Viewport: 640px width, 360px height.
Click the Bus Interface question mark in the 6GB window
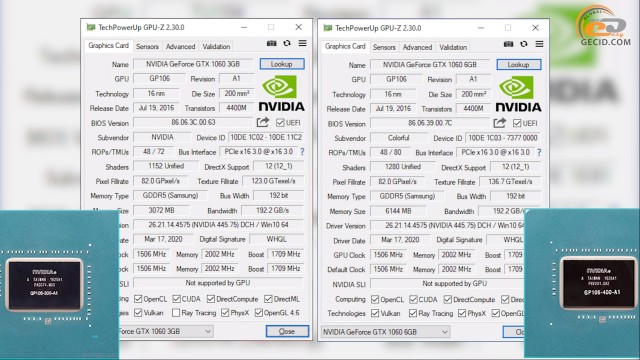539,153
